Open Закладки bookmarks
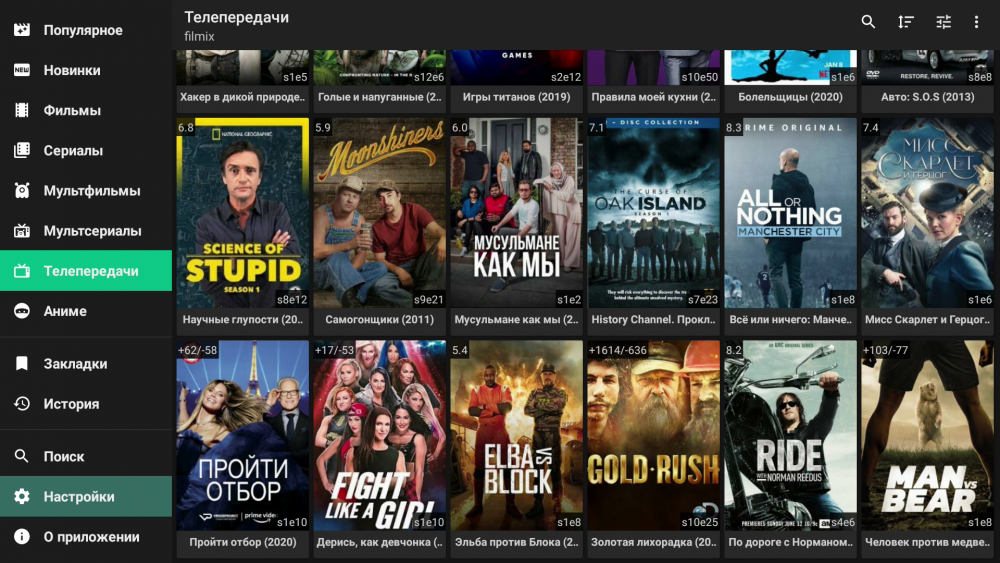 tap(75, 364)
